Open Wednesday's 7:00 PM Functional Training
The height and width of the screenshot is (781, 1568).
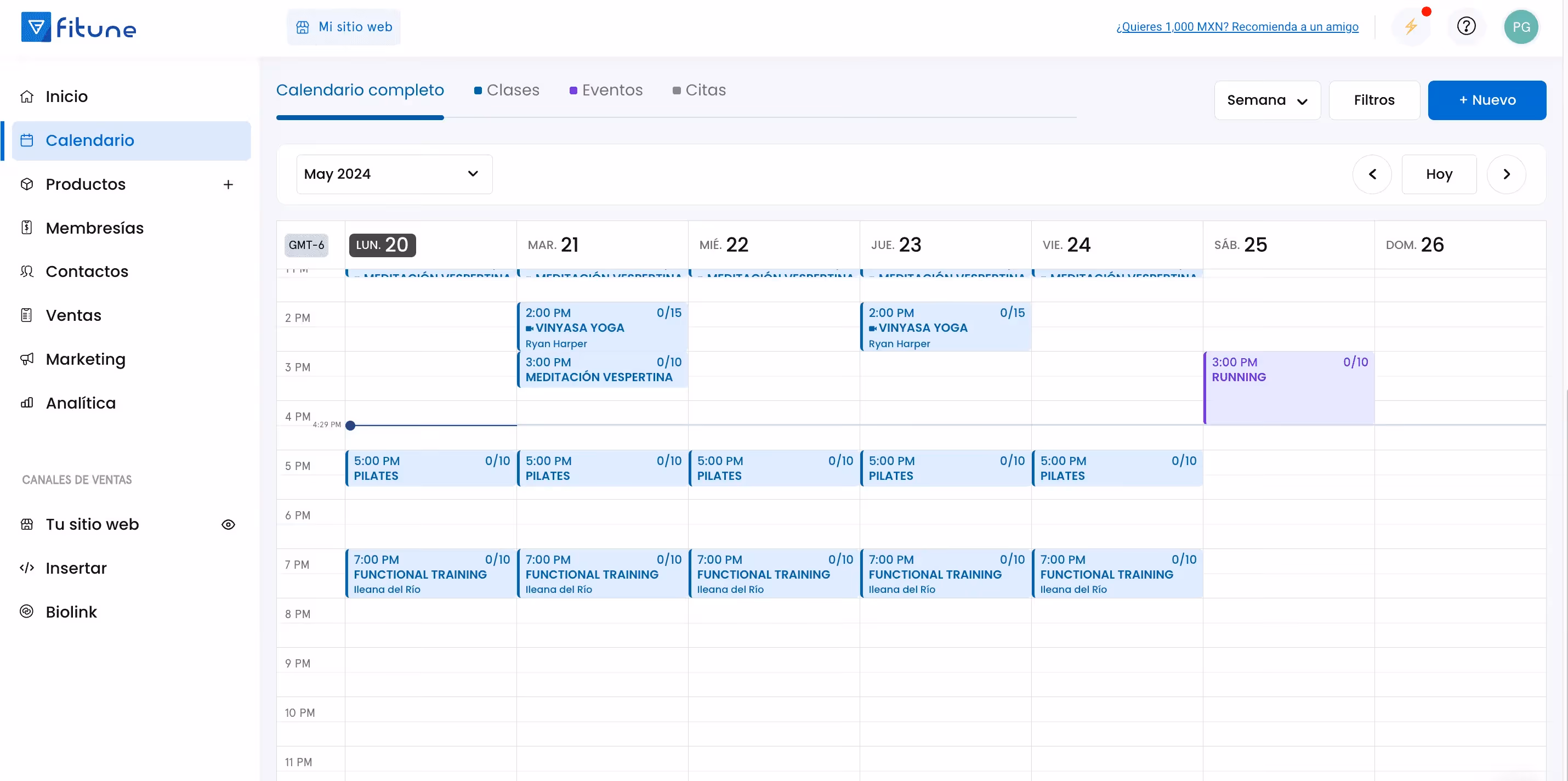(774, 574)
